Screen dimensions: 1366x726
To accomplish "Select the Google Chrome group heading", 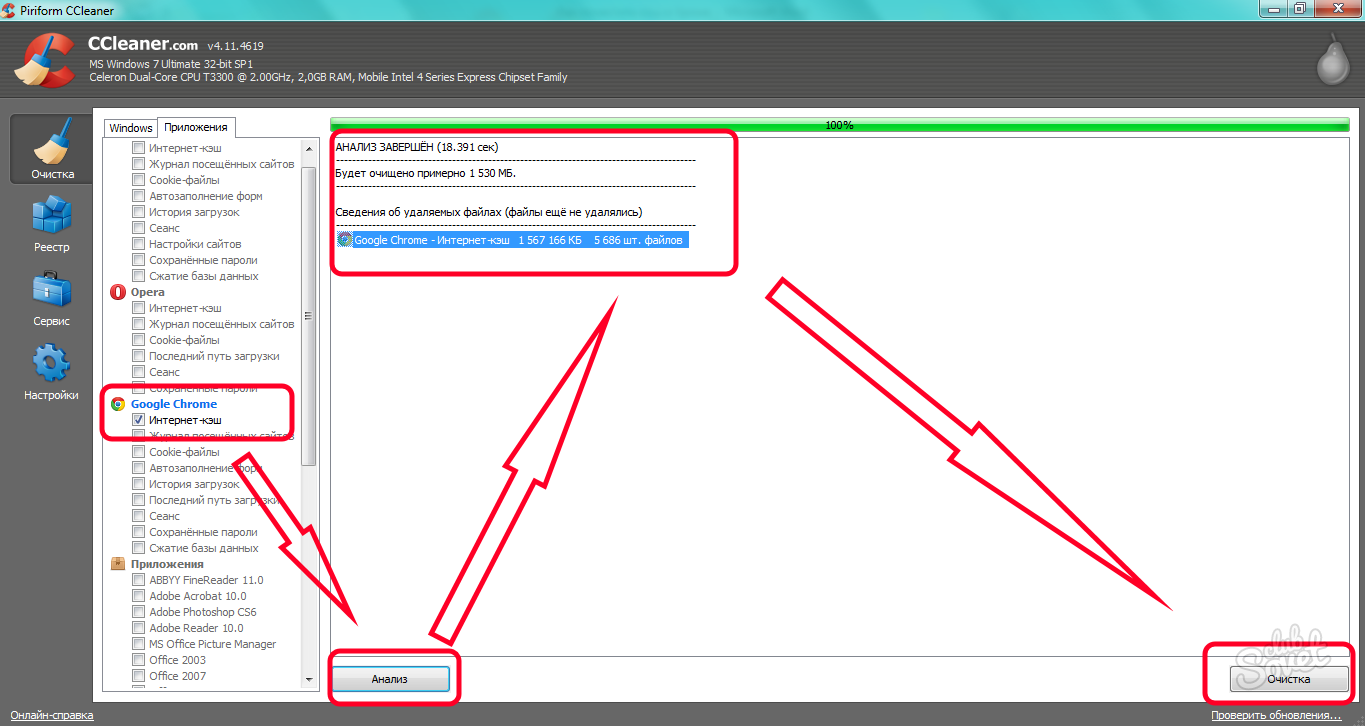I will (174, 404).
